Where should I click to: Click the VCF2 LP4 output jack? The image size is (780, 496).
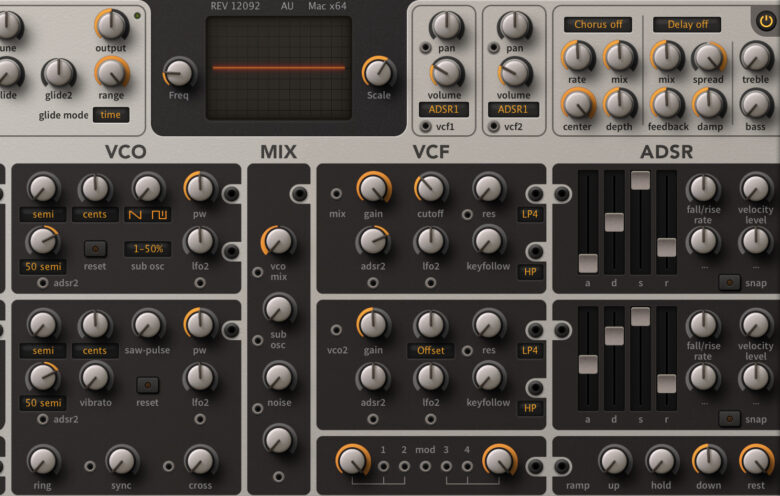point(535,330)
